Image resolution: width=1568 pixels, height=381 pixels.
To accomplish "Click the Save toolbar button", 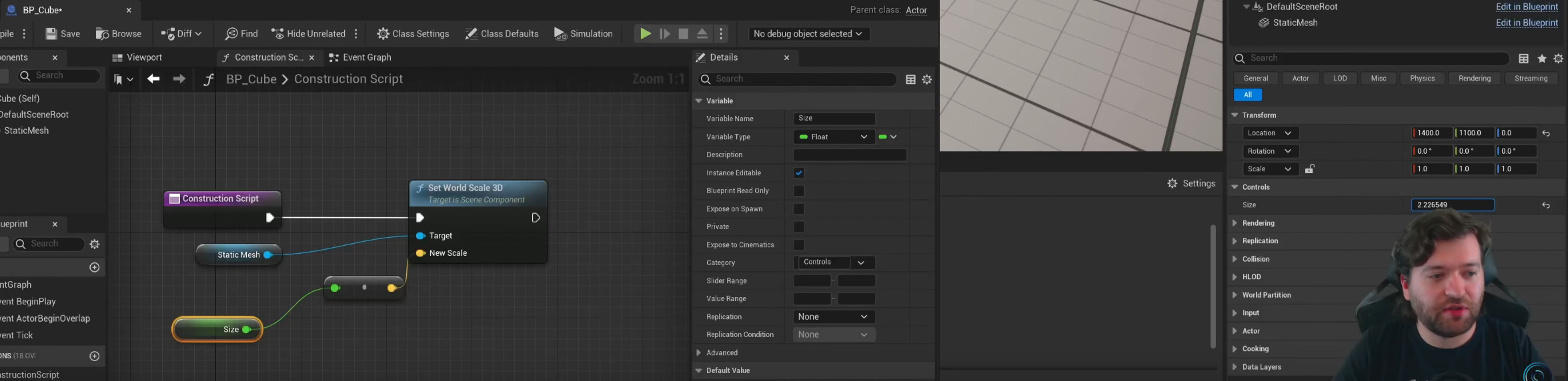I will pyautogui.click(x=63, y=34).
